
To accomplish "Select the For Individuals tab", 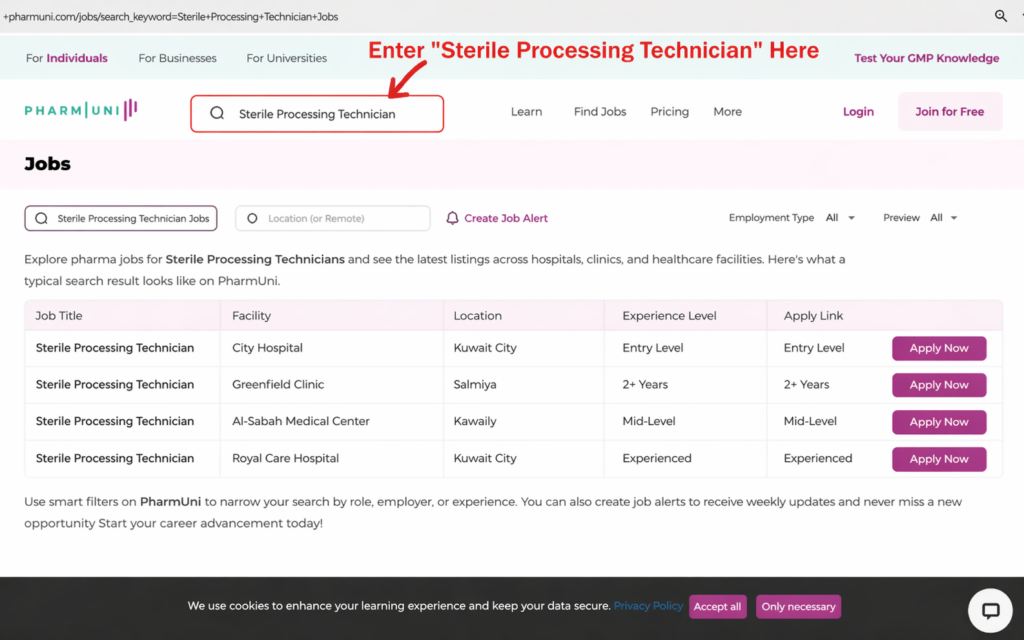I will [67, 58].
